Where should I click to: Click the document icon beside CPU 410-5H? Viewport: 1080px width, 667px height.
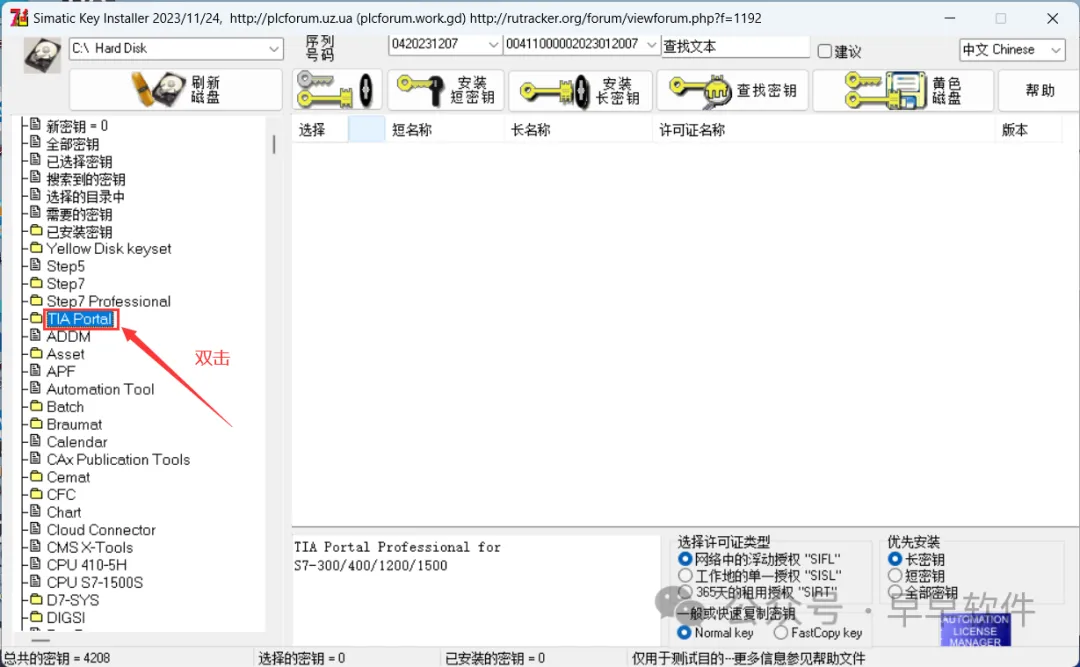tap(36, 564)
